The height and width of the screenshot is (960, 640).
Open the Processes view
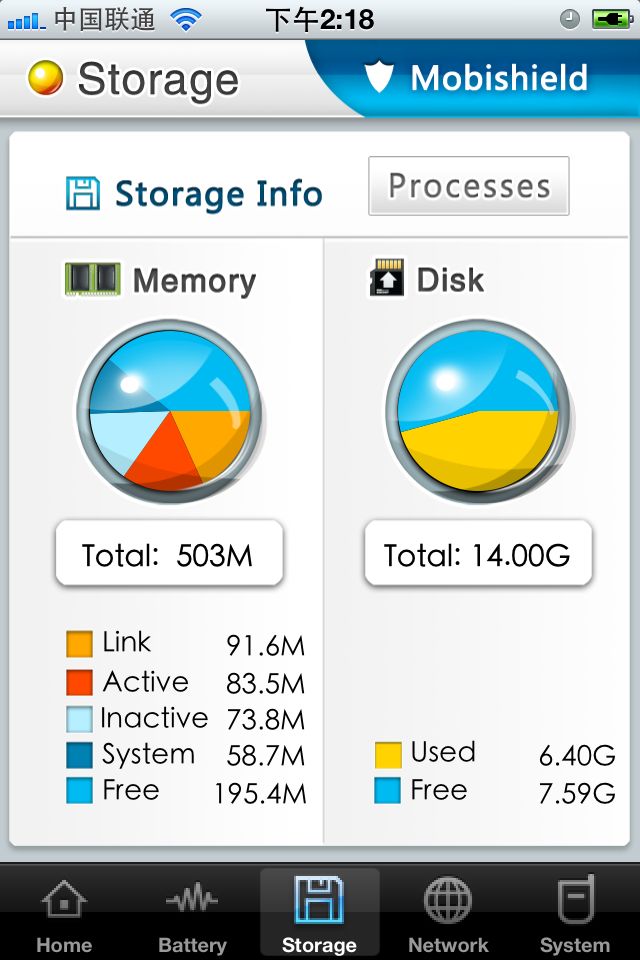coord(469,186)
